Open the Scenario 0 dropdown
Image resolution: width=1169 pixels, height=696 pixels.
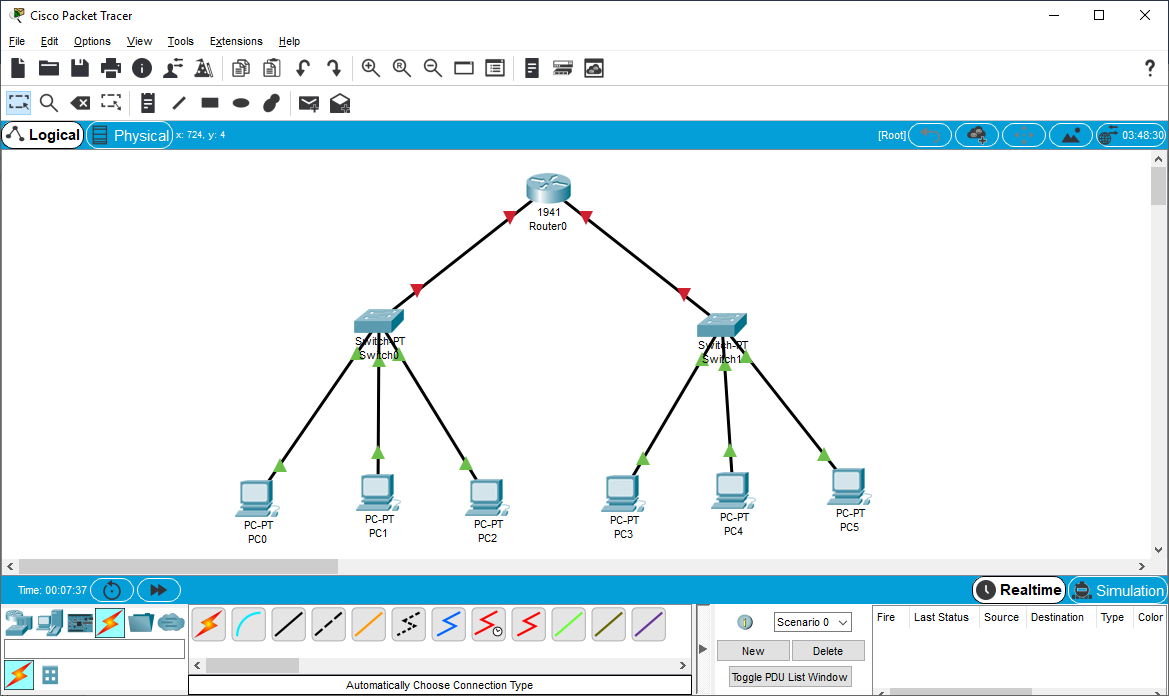813,621
